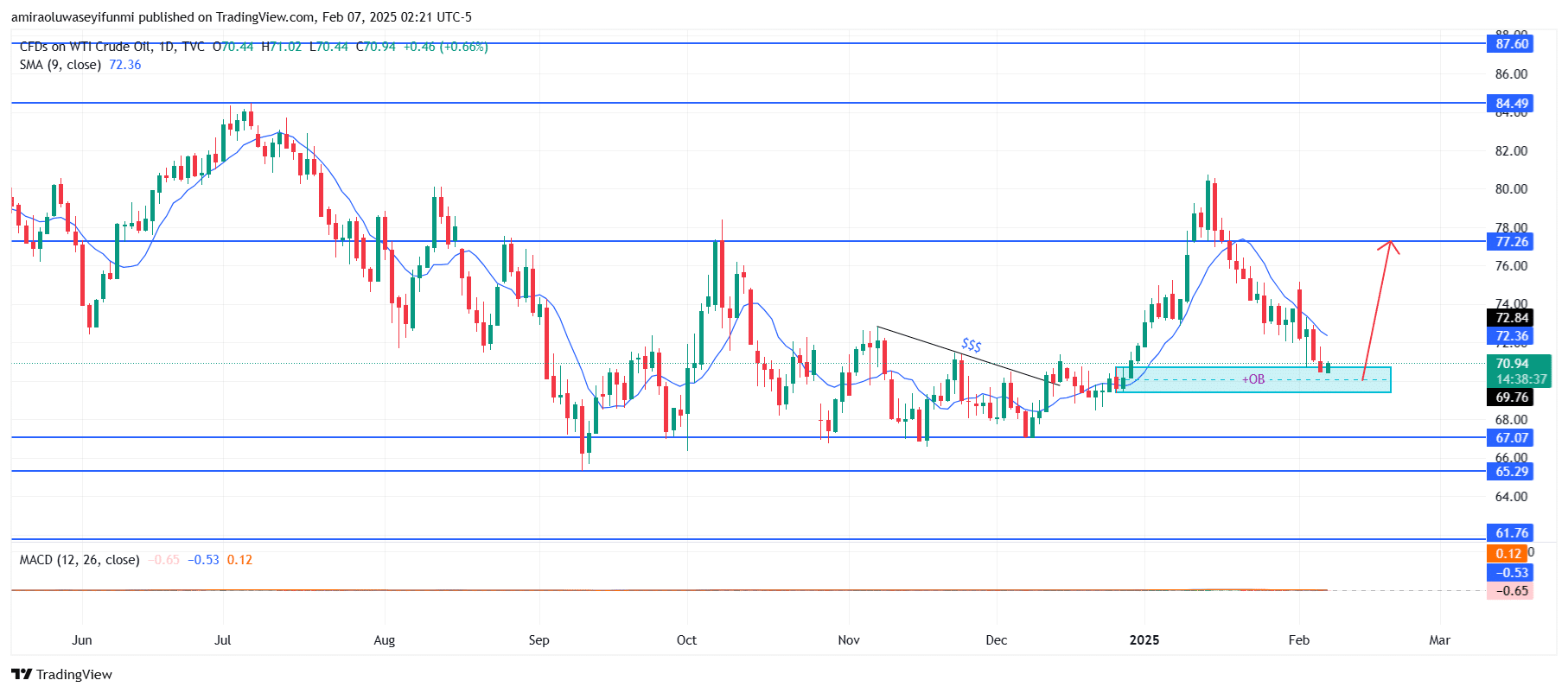Click the low value L70.44 in header

[x=328, y=47]
